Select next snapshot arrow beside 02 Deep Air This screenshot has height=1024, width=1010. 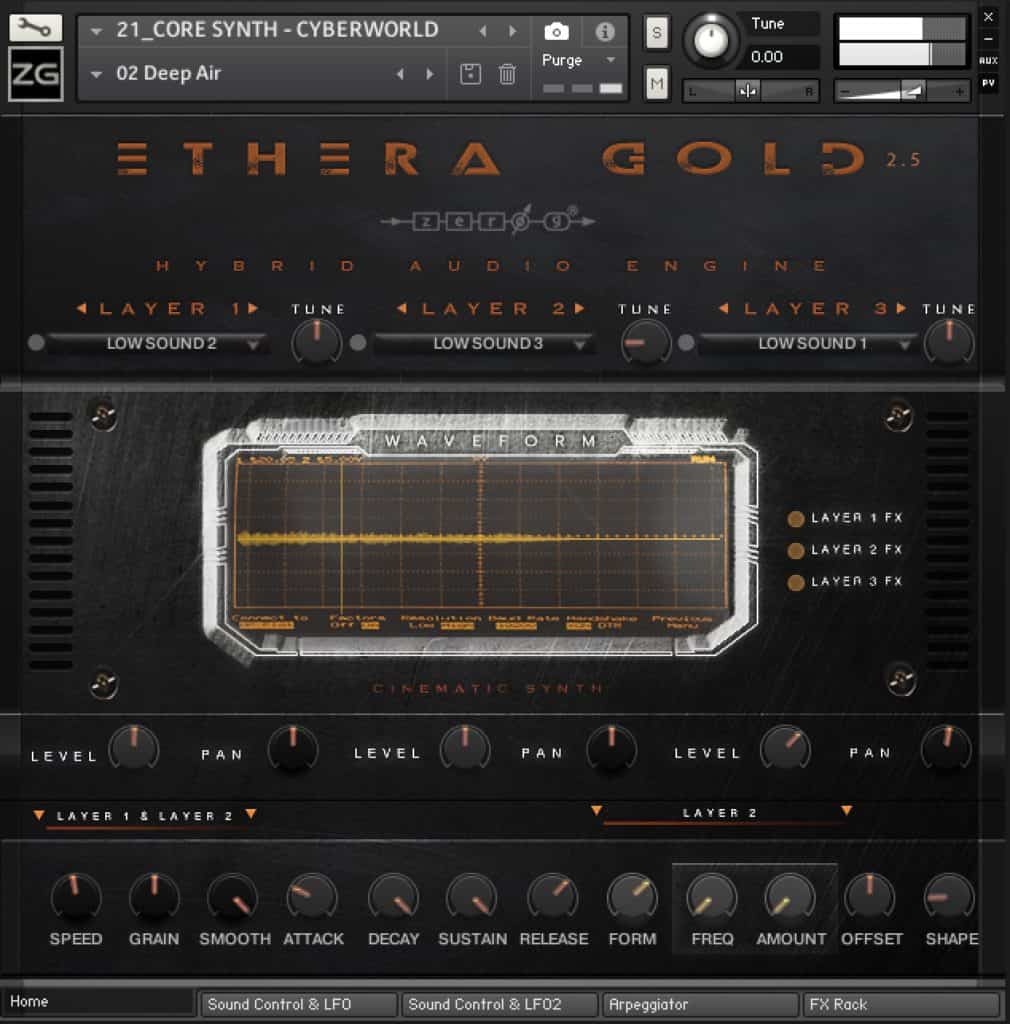click(x=430, y=74)
